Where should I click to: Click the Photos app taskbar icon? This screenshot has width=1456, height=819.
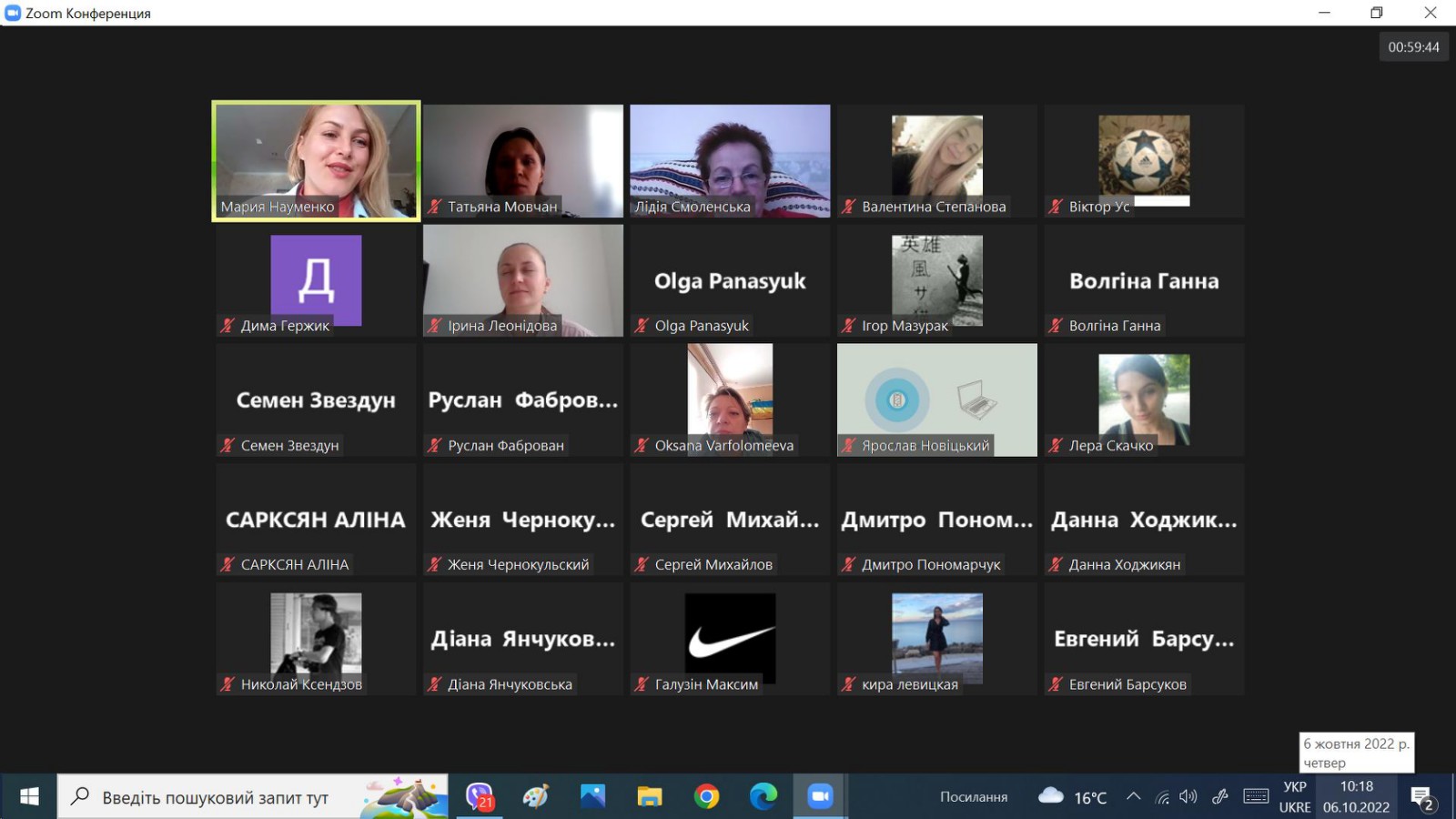click(592, 796)
